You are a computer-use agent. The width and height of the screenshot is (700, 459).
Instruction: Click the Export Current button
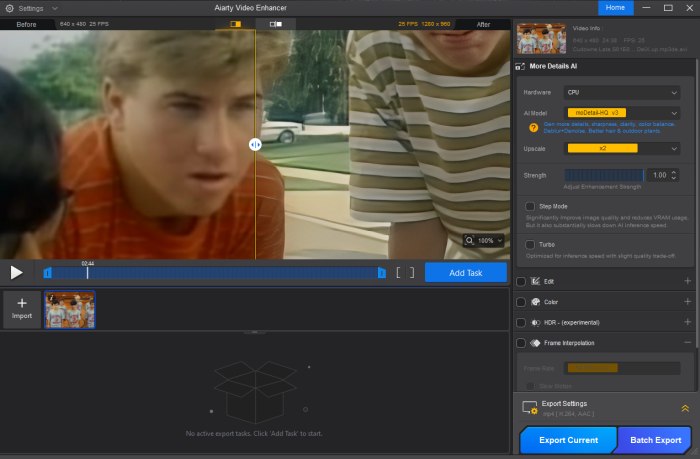(568, 440)
